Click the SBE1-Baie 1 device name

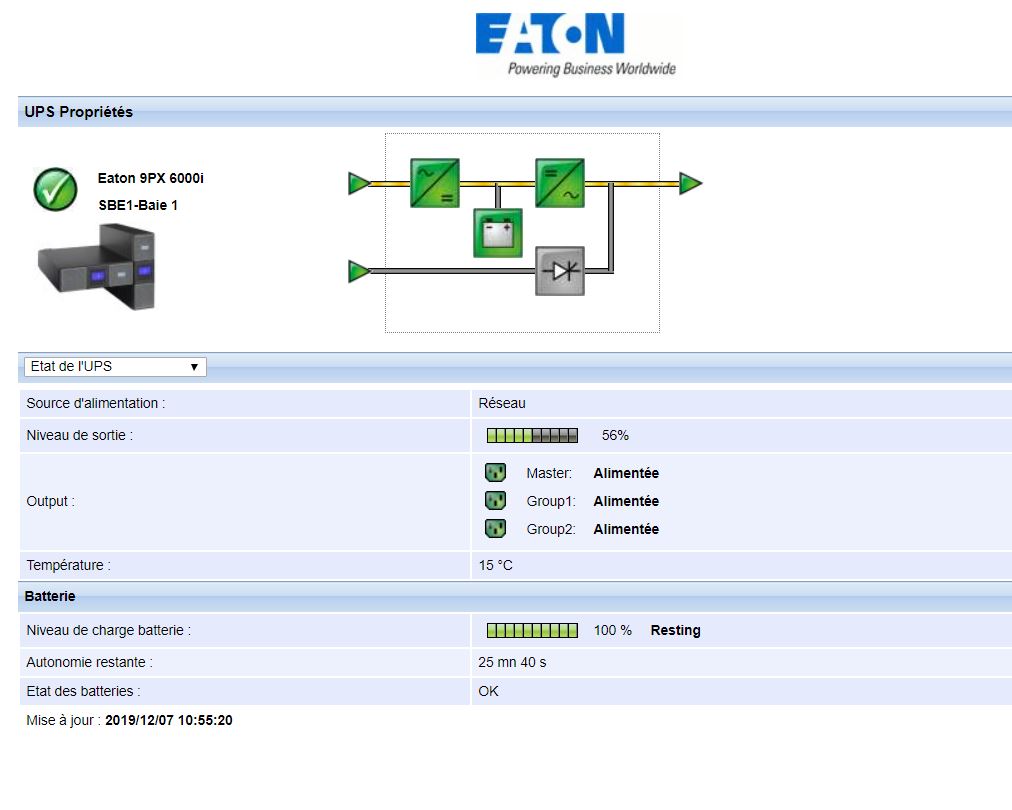pyautogui.click(x=138, y=205)
